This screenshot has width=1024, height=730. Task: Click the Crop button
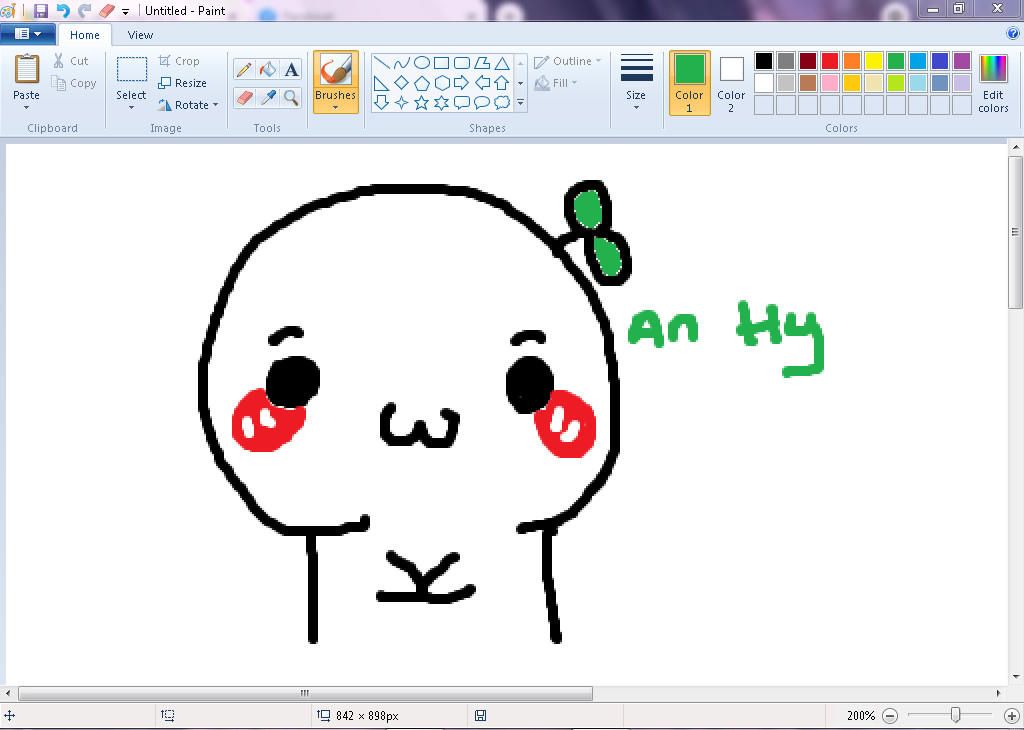pyautogui.click(x=179, y=61)
